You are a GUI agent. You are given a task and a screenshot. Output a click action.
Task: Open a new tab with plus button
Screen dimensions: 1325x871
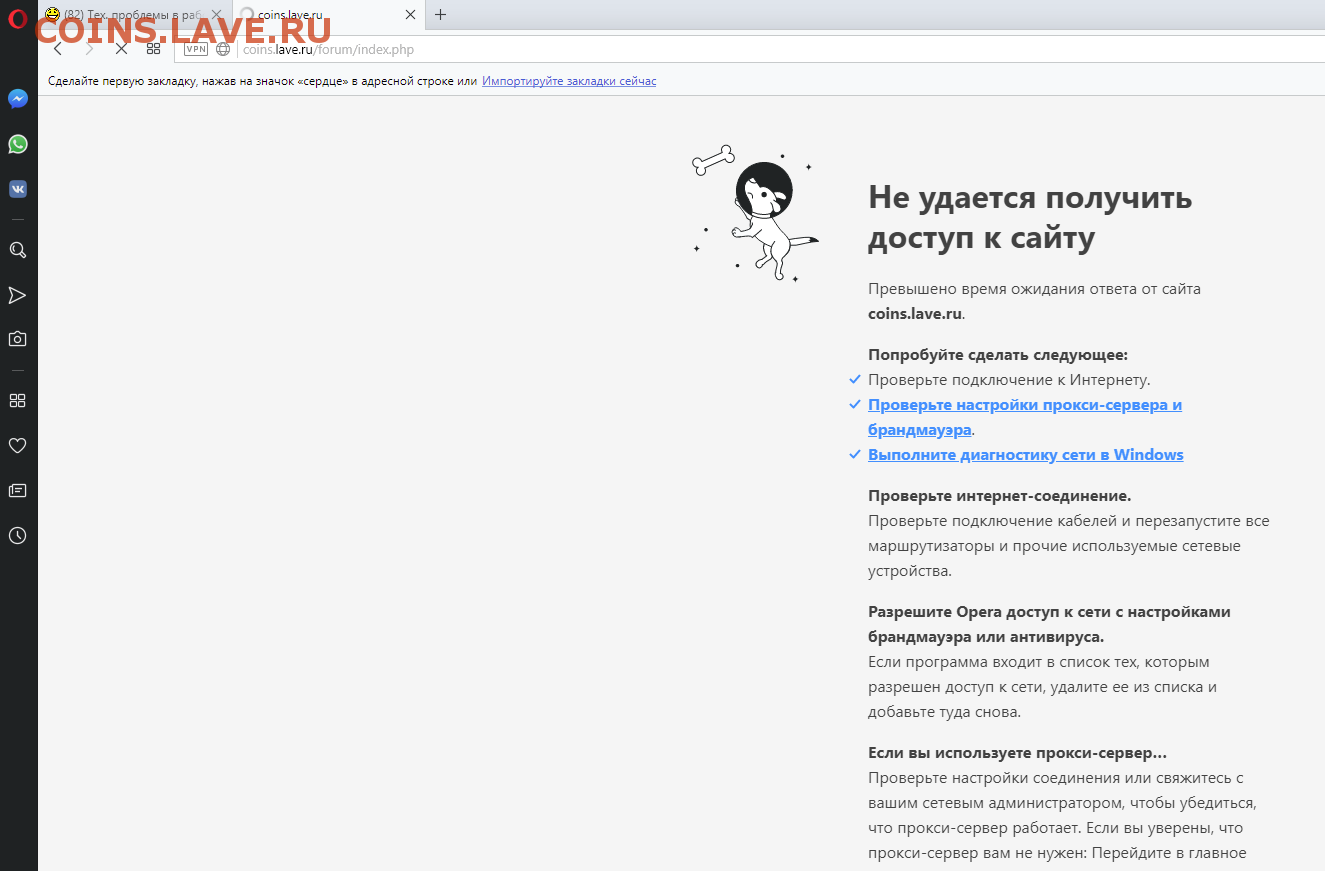[x=441, y=15]
